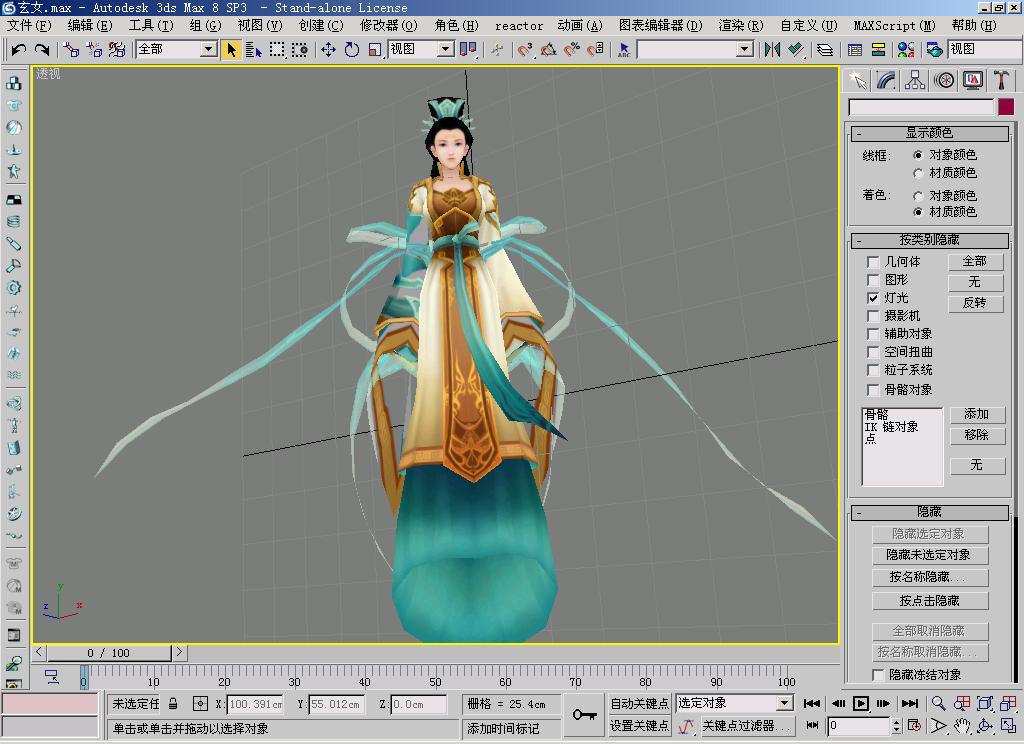Click the 全部 button in hide by category
Image resolution: width=1024 pixels, height=744 pixels.
(975, 261)
